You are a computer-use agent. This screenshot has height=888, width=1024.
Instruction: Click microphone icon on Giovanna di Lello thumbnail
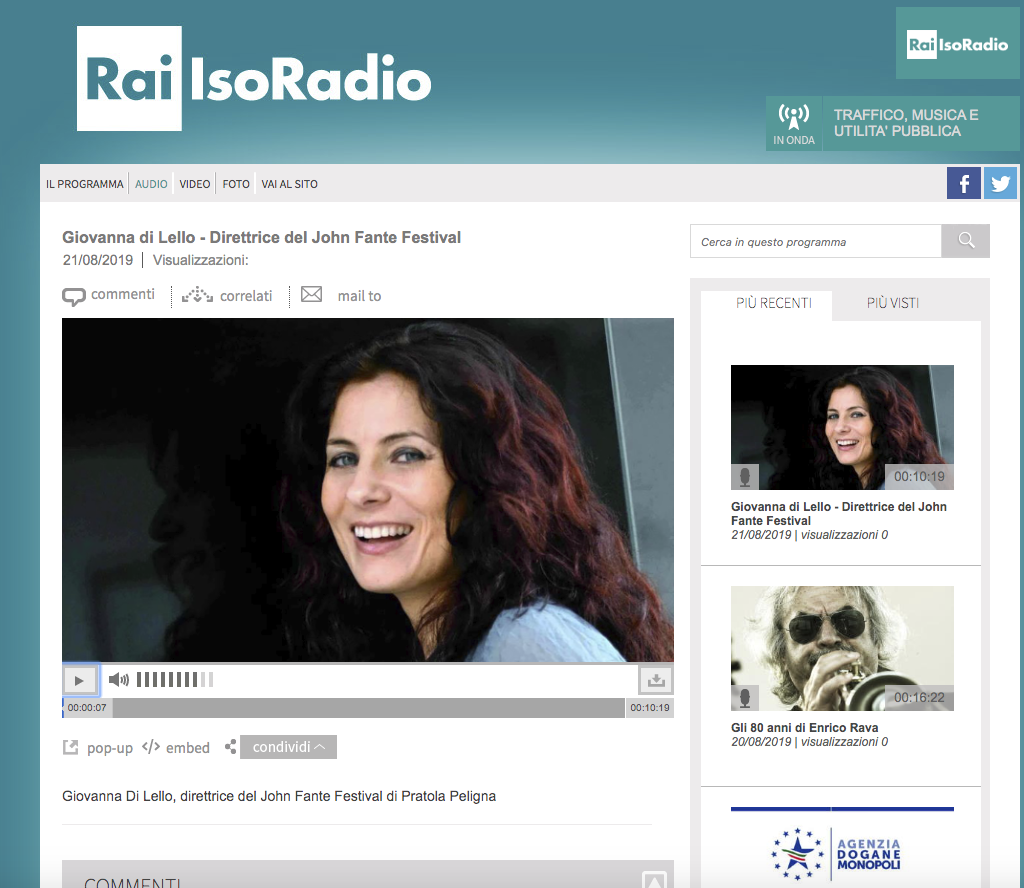pyautogui.click(x=745, y=477)
